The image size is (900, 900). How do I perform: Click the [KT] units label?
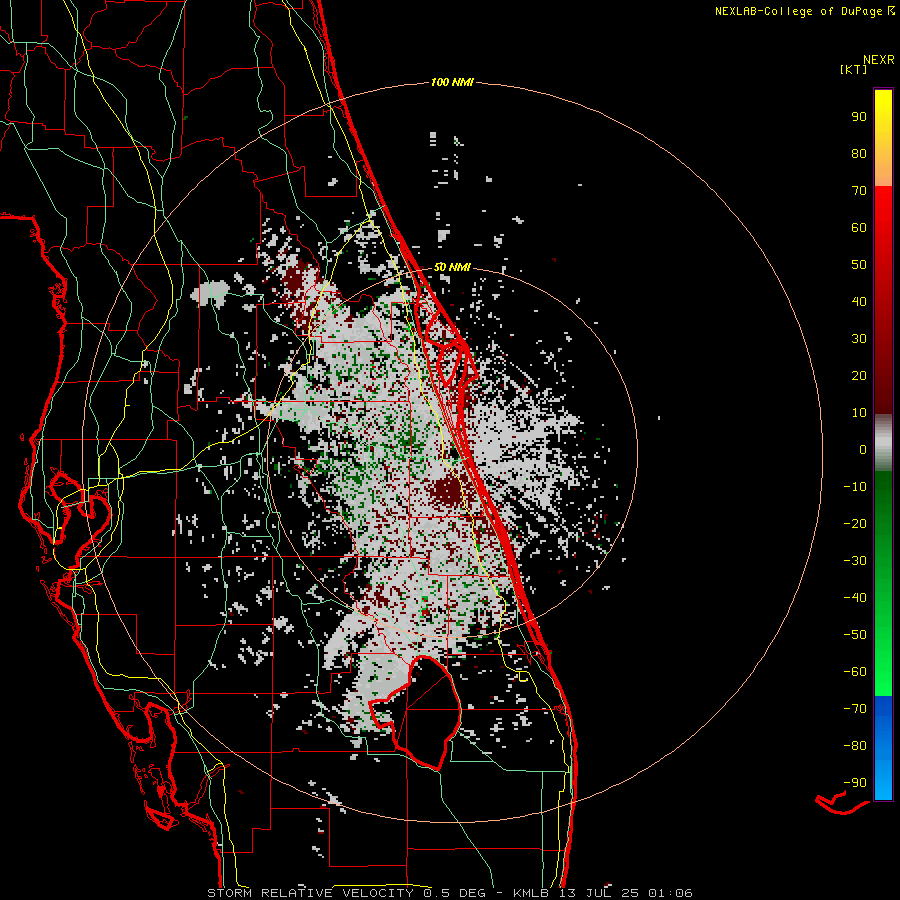[x=854, y=69]
